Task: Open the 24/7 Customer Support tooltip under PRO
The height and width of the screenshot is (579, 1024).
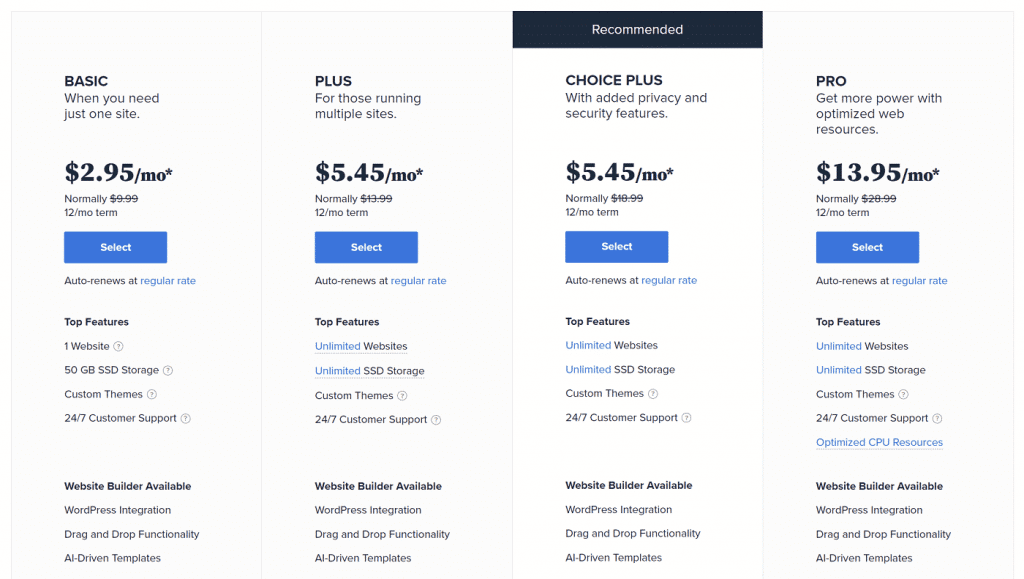Action: 938,418
